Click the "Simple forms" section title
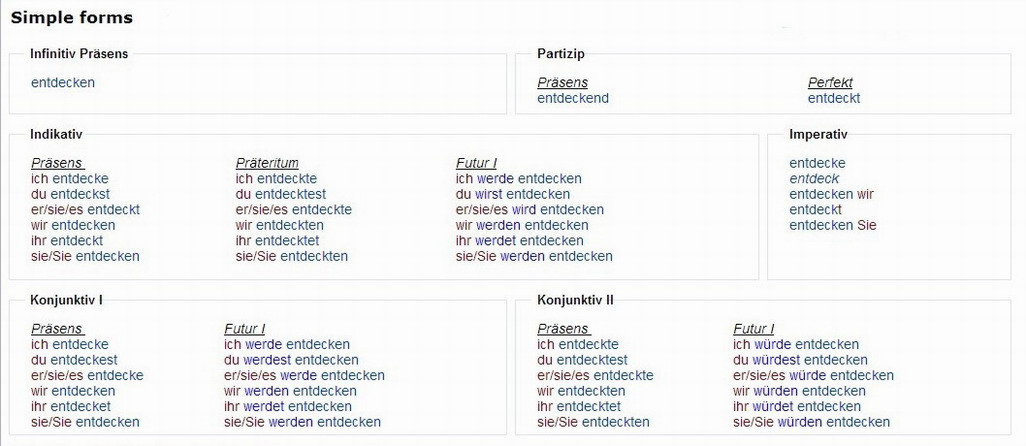1026x446 pixels. click(71, 18)
